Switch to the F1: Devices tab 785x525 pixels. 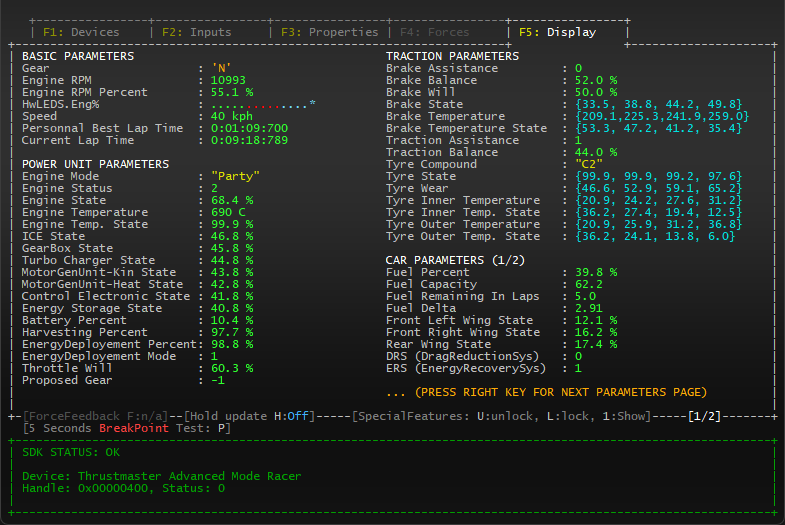pos(81,32)
